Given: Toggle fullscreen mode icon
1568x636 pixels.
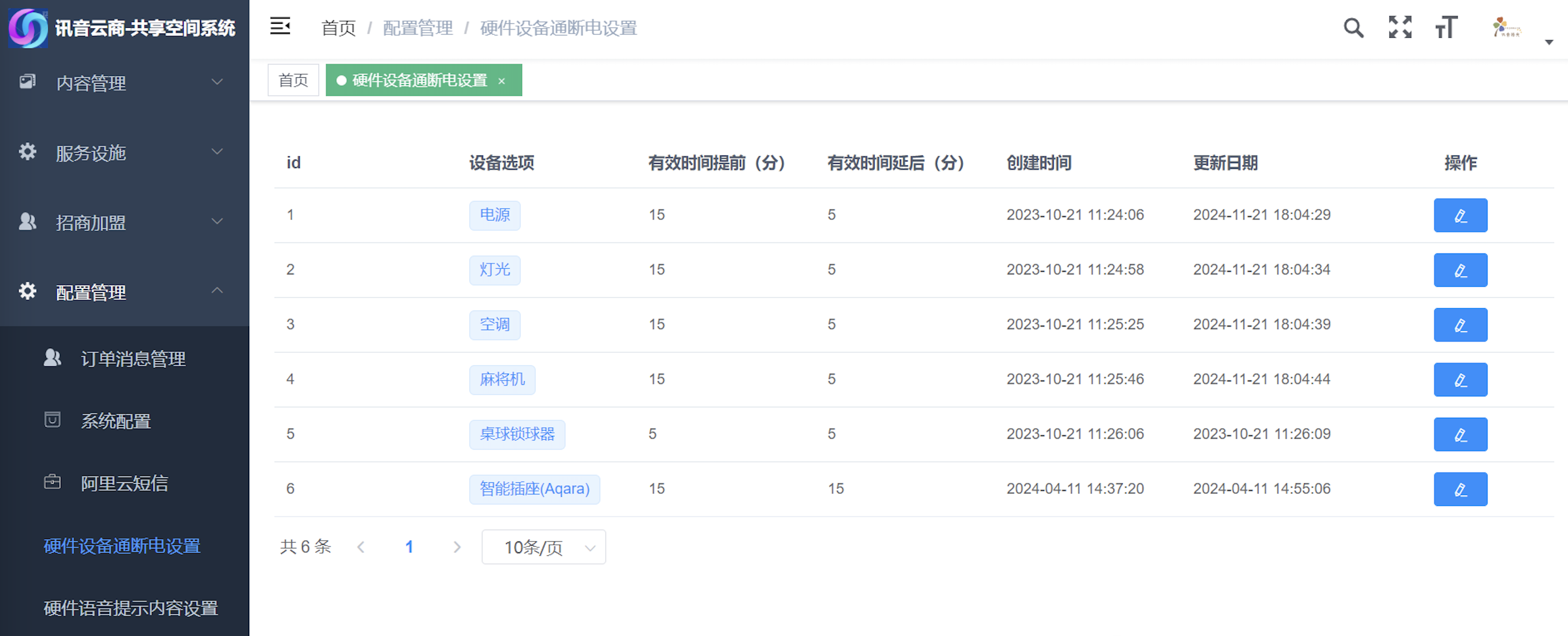Looking at the screenshot, I should click(1399, 28).
